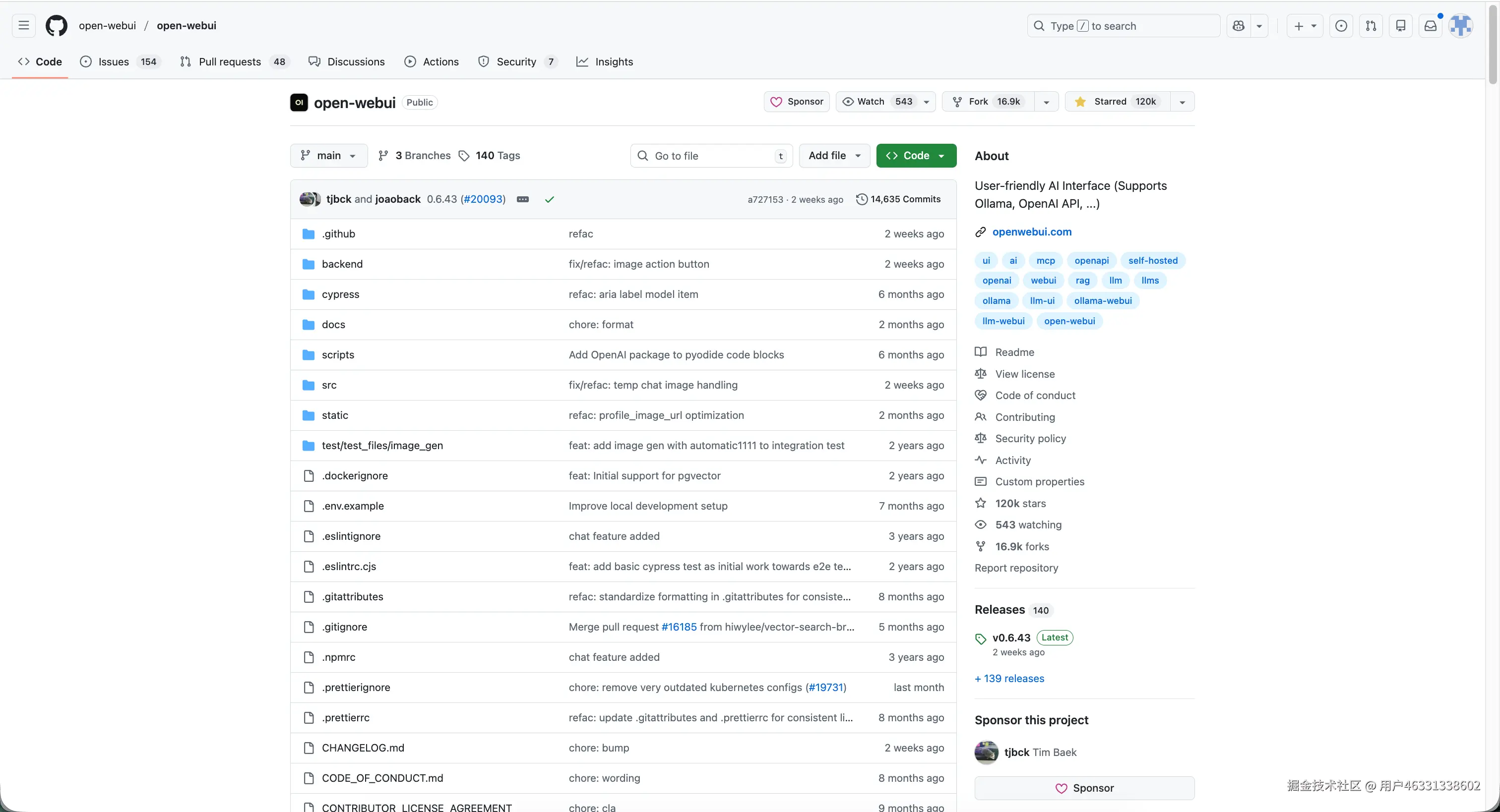This screenshot has width=1500, height=812.
Task: Open the openwebui.com website link
Action: (1031, 232)
